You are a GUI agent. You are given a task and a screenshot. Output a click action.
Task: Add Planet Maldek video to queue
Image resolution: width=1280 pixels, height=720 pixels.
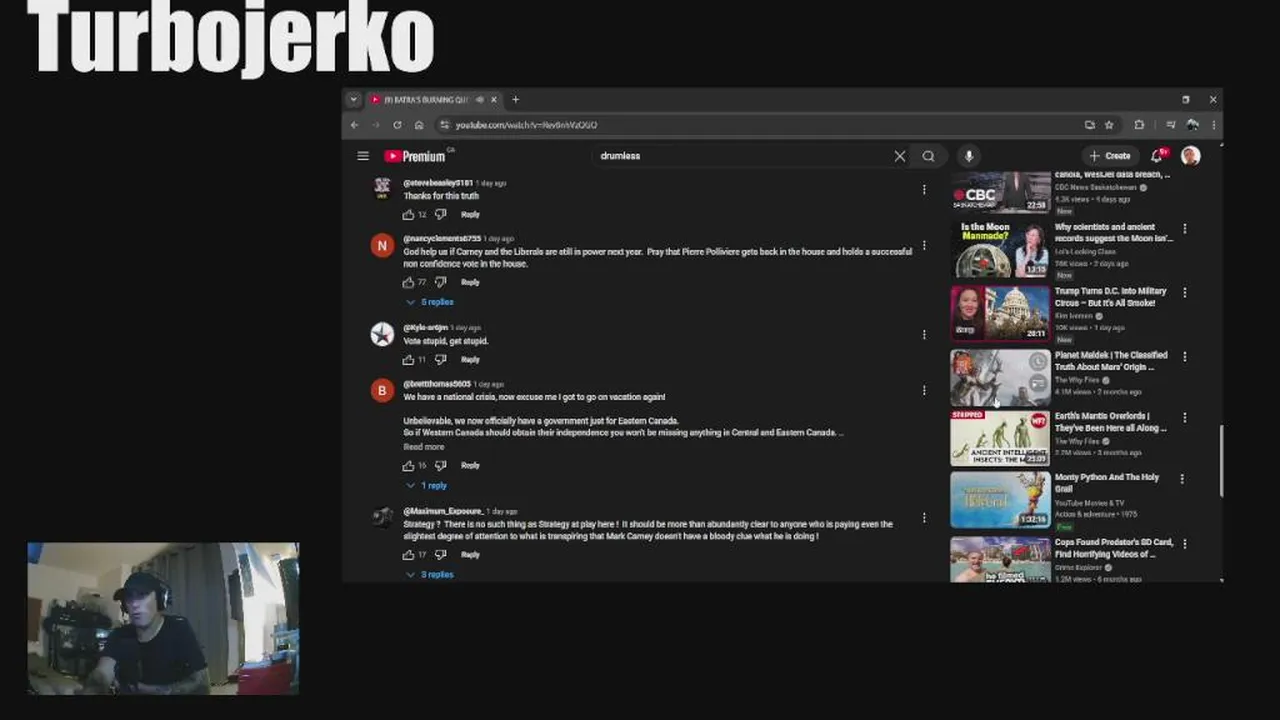click(x=1038, y=383)
